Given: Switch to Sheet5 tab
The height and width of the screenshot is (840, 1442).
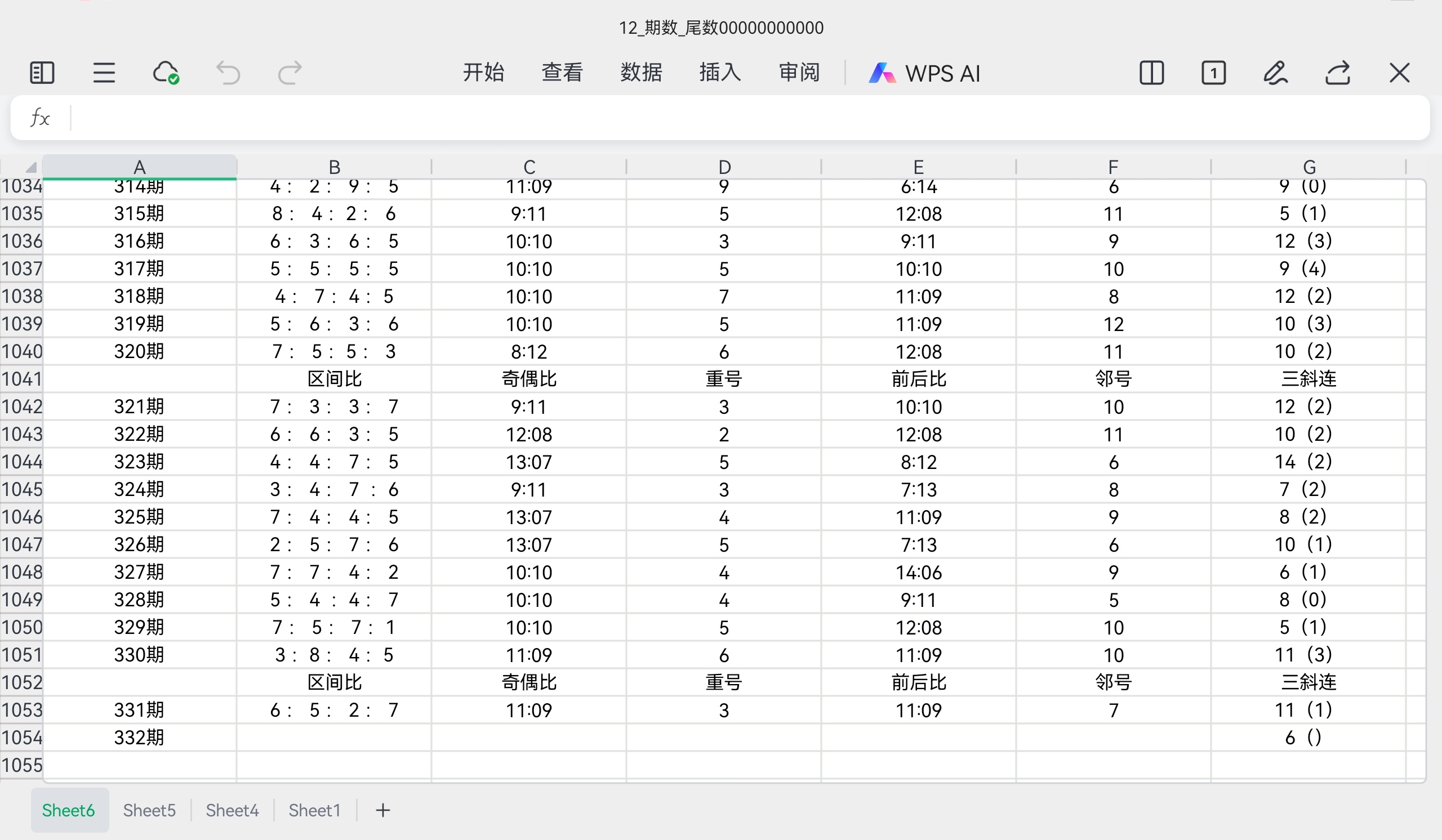Looking at the screenshot, I should 149,810.
